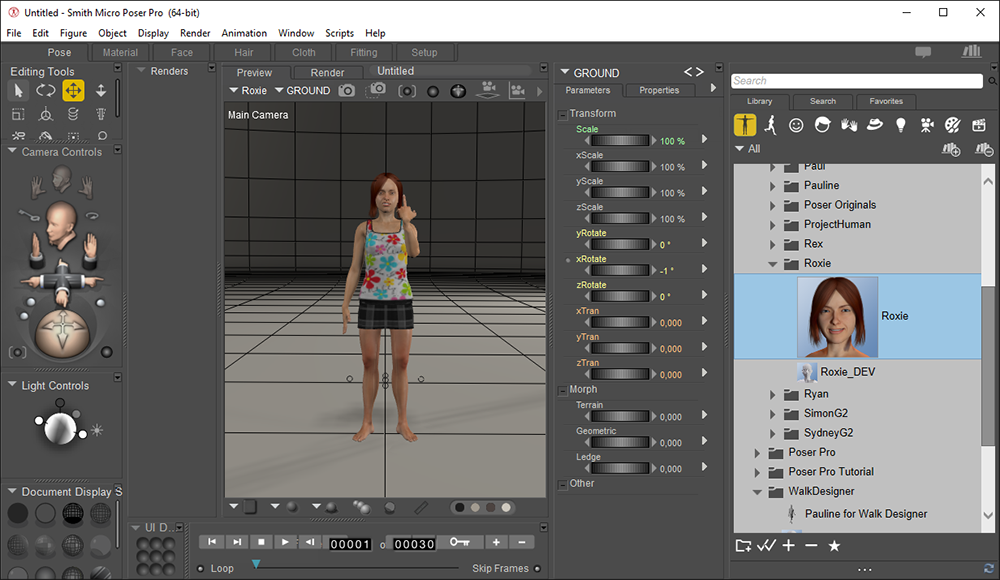Expand the Poser Pro Tutorial folder
Image resolution: width=1000 pixels, height=580 pixels.
(x=757, y=473)
